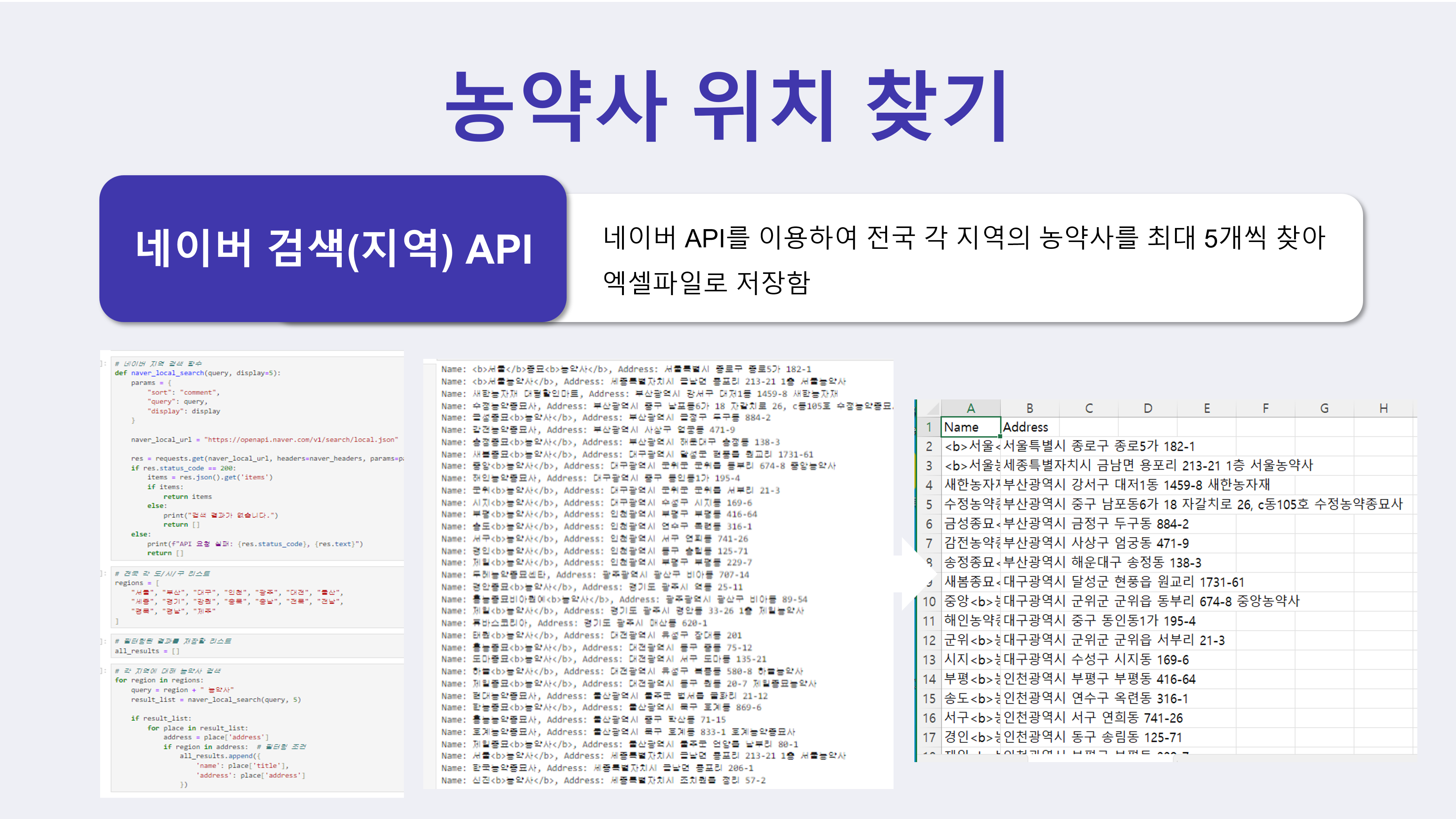
Task: Click the first Name output line in results
Action: [x=626, y=369]
